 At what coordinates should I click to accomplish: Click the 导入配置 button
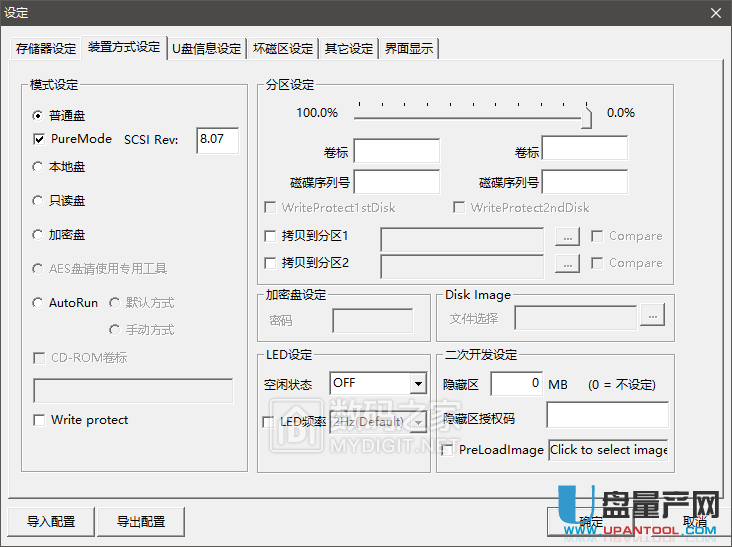[53, 521]
